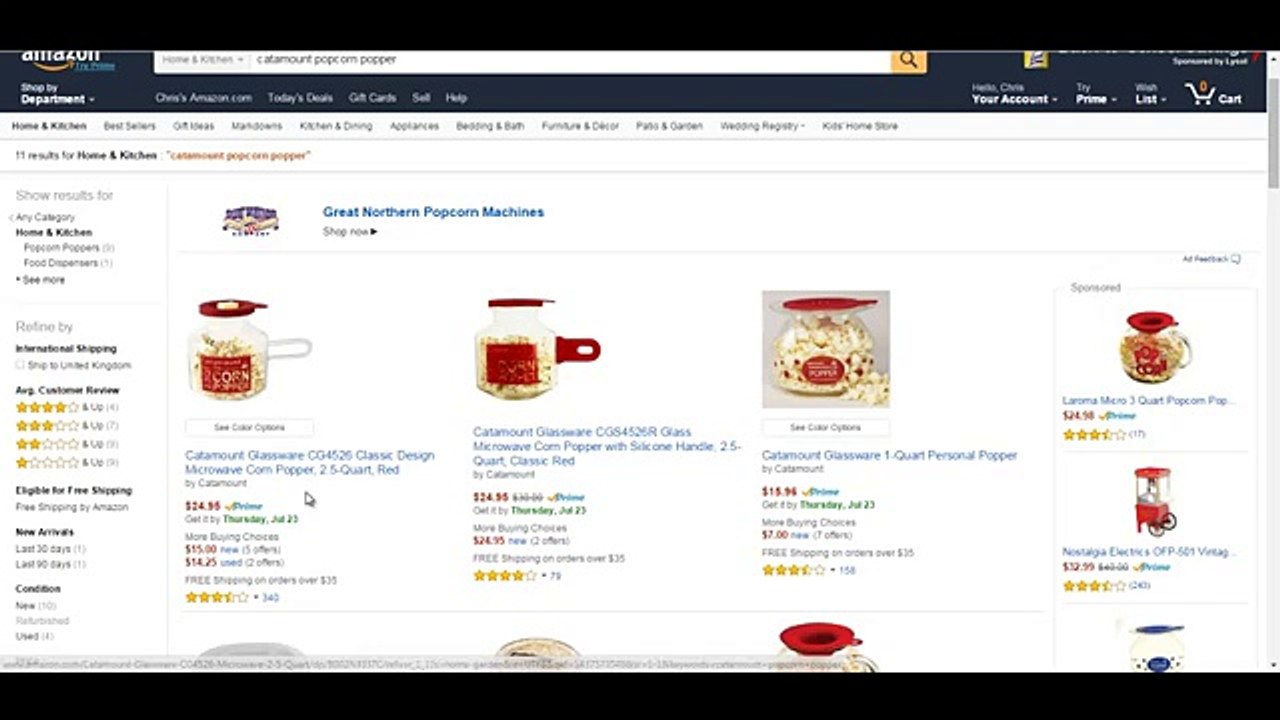
Task: Click star rating of Catamount 1-Quart Personal Popper
Action: pos(794,570)
